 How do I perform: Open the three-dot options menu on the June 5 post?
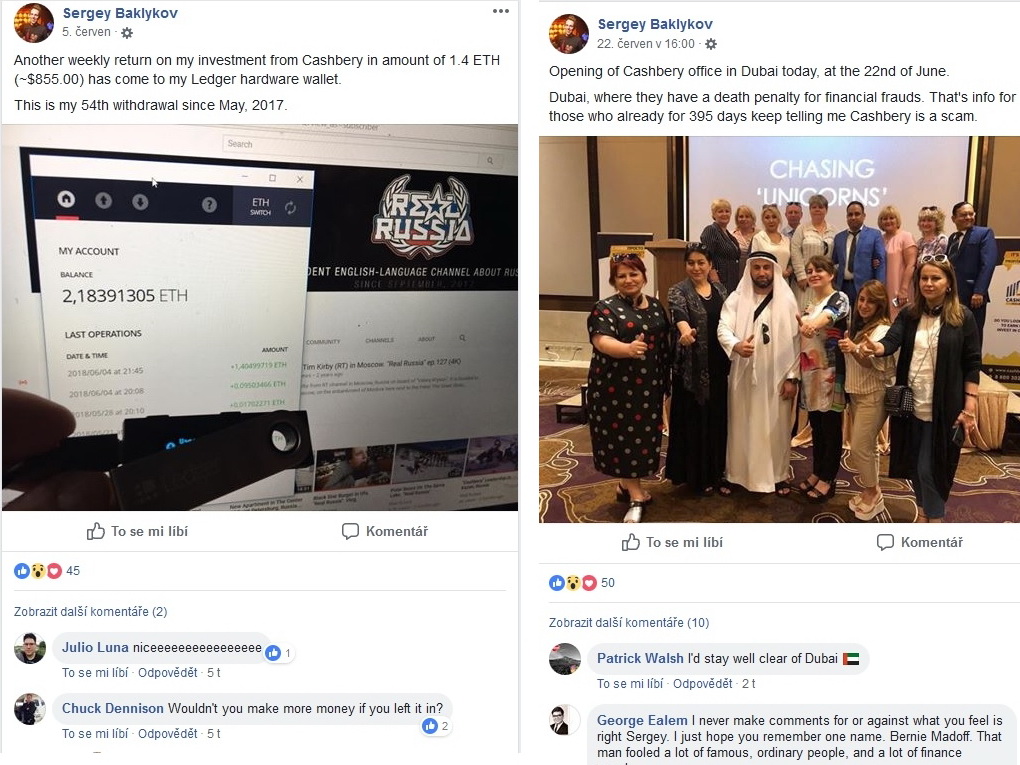click(x=500, y=11)
